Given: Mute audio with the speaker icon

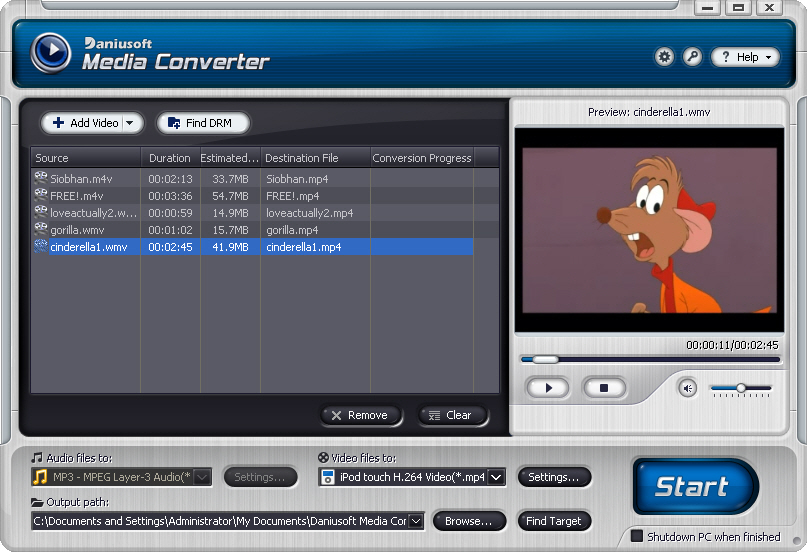Looking at the screenshot, I should [x=687, y=388].
